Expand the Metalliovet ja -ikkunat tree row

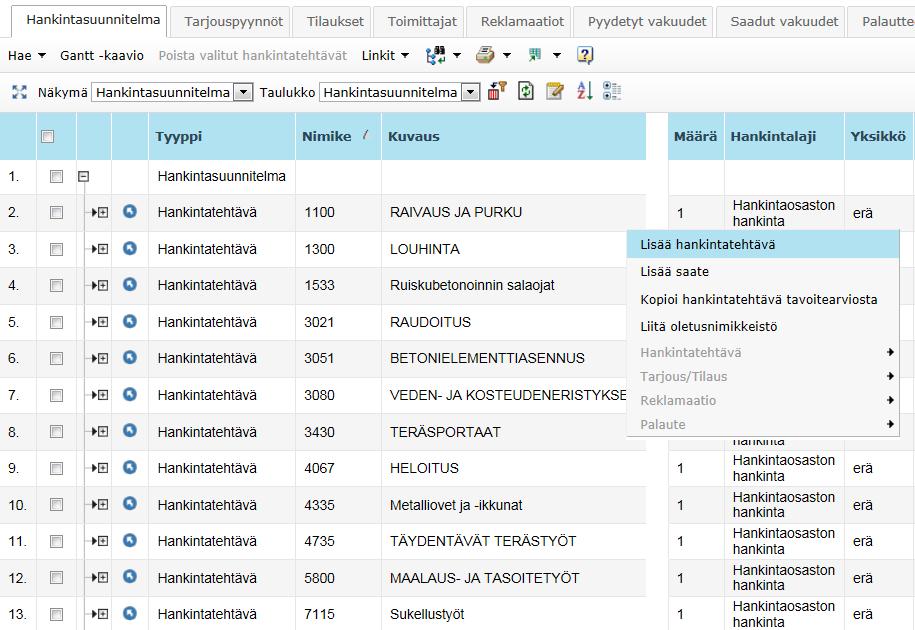click(103, 505)
